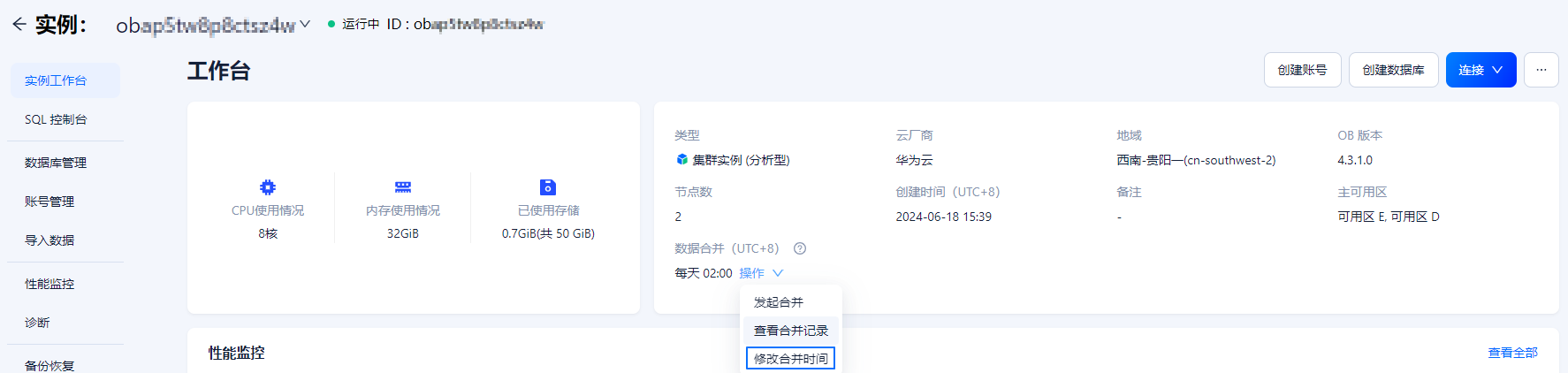Select 查看合并记录 from the menu
The height and width of the screenshot is (373, 1568).
[791, 331]
